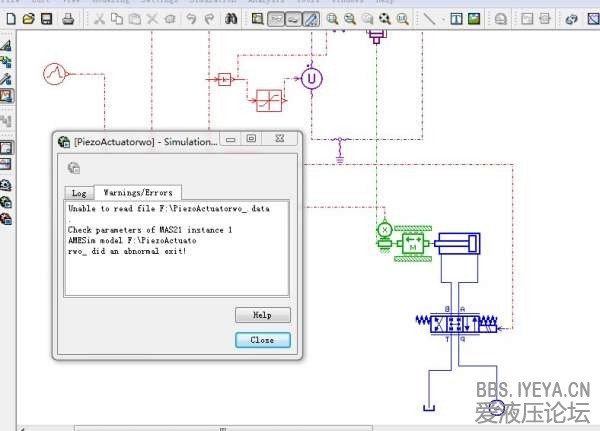Click the zoom in magnifier icon

pyautogui.click(x=332, y=19)
